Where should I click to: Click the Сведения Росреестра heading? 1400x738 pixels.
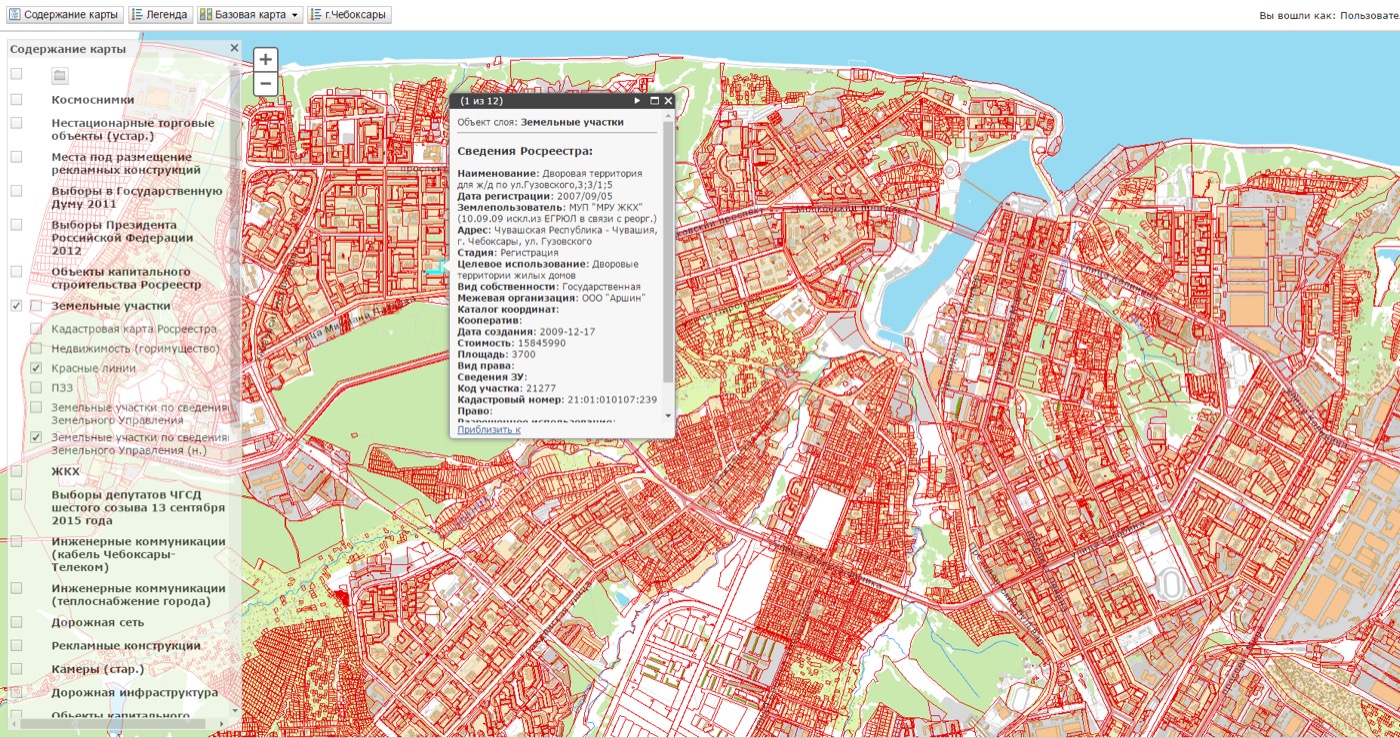525,151
